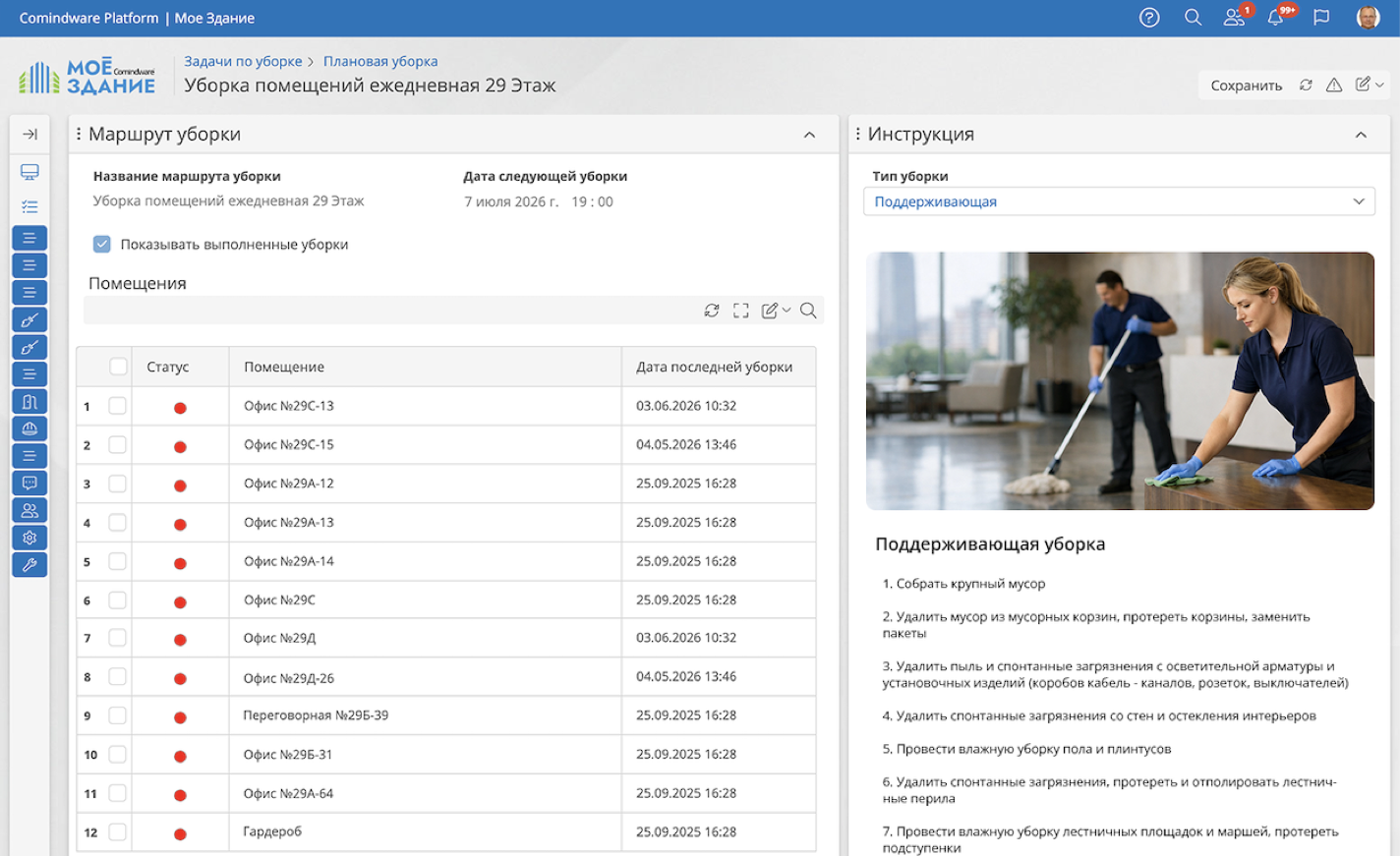Screen dimensions: 1400x856
Task: Click date 04.05.2026 13:46 for Офис №29Д-26
Action: click(686, 676)
